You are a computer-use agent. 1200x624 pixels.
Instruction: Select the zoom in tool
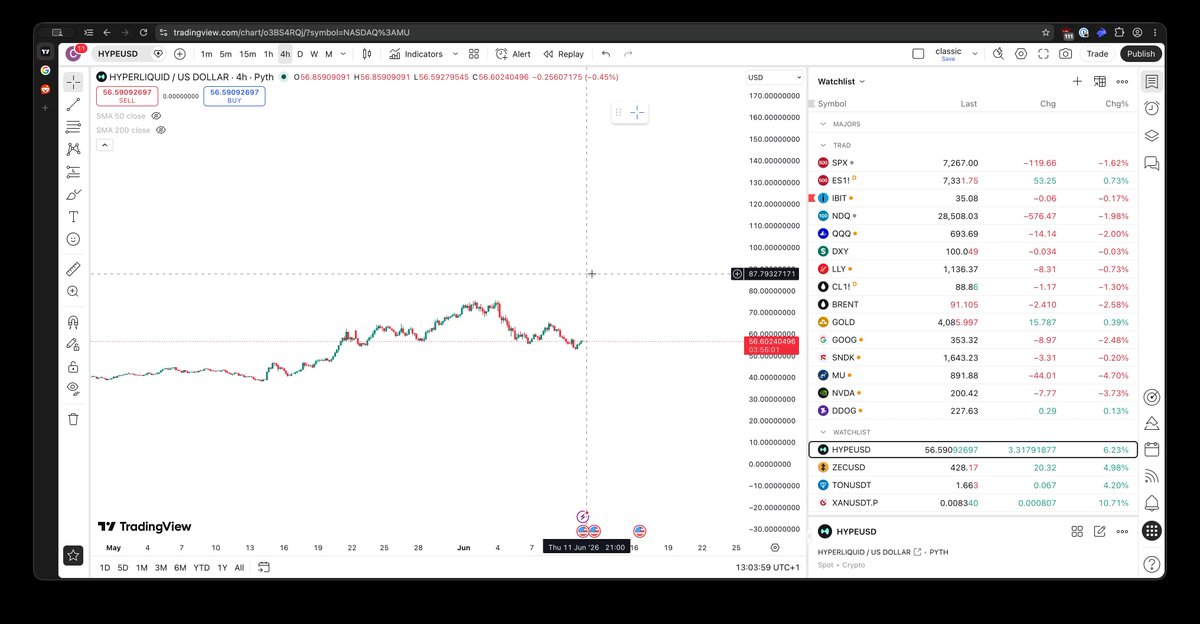click(73, 291)
